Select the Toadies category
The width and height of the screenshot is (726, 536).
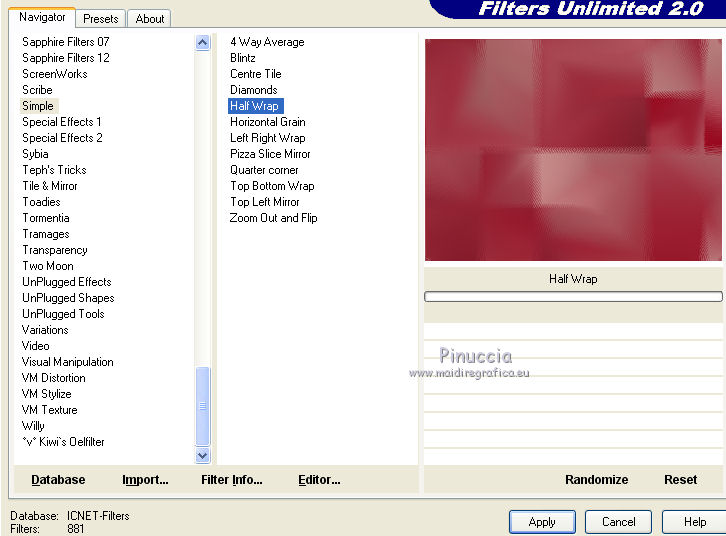click(x=41, y=202)
